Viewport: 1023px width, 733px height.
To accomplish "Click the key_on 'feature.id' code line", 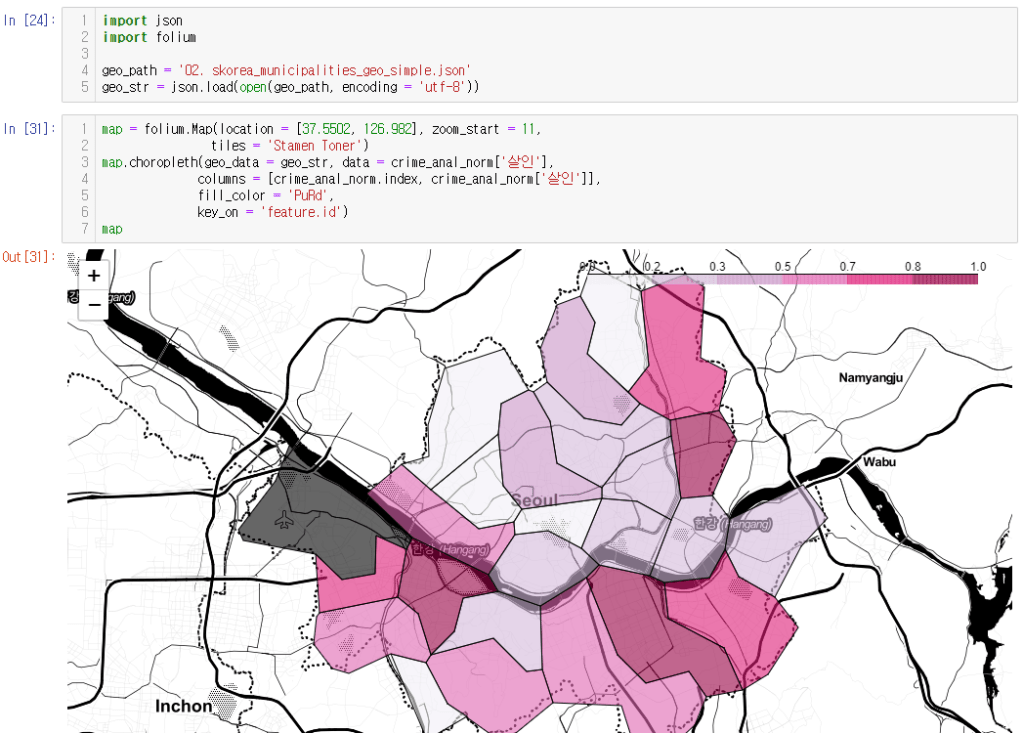I will pyautogui.click(x=272, y=212).
